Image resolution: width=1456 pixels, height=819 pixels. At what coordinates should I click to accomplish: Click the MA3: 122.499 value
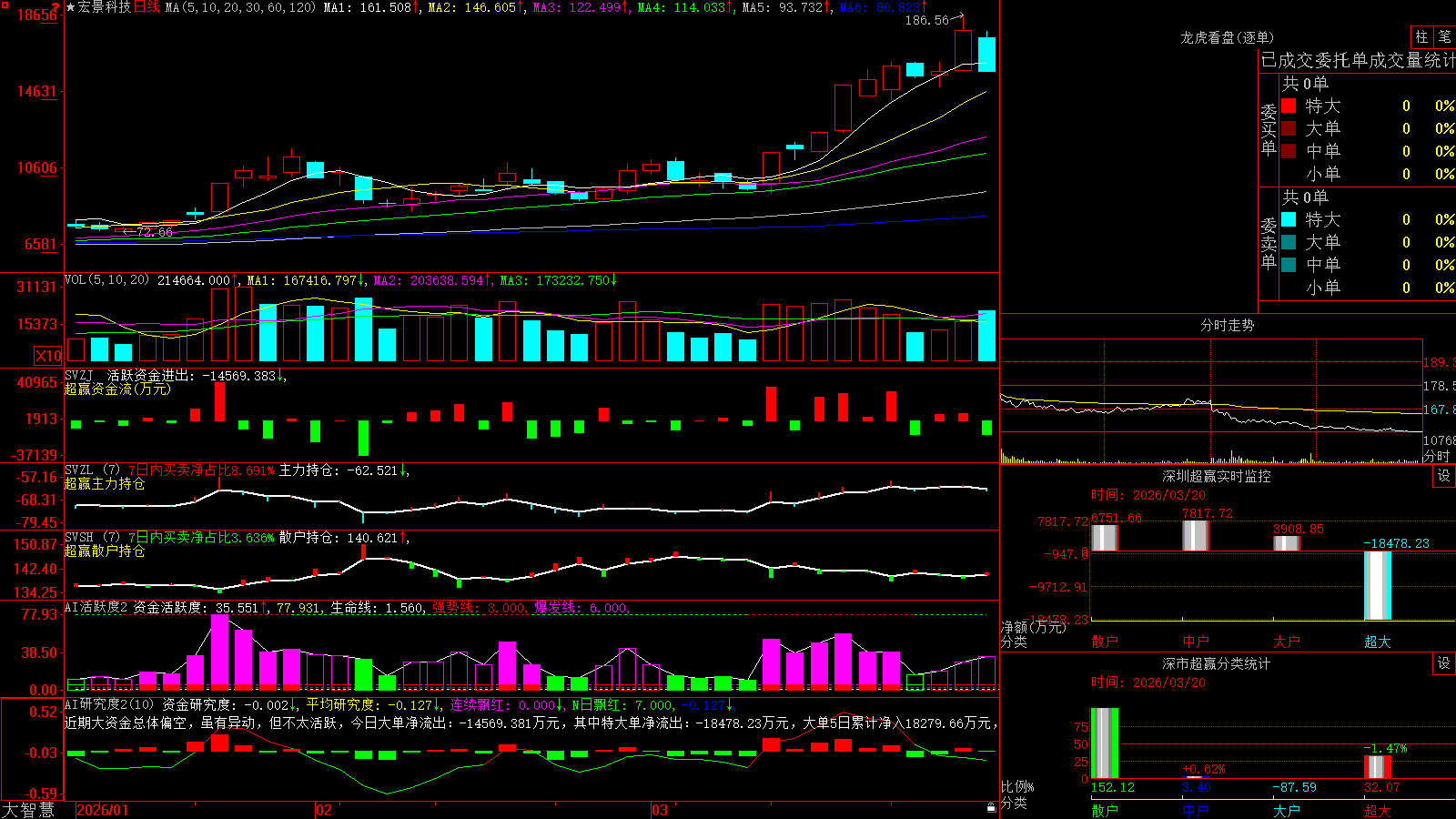point(581,7)
